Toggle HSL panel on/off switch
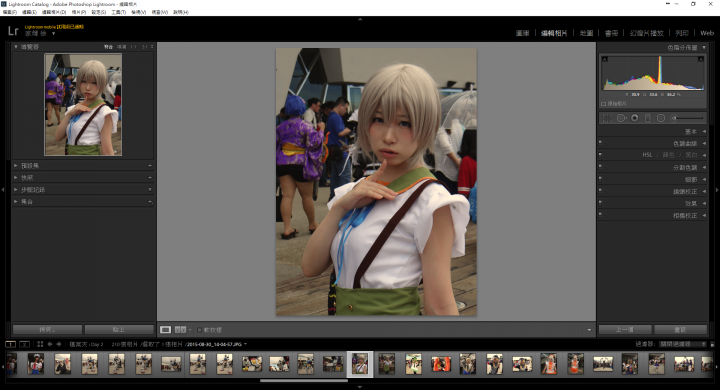 600,155
